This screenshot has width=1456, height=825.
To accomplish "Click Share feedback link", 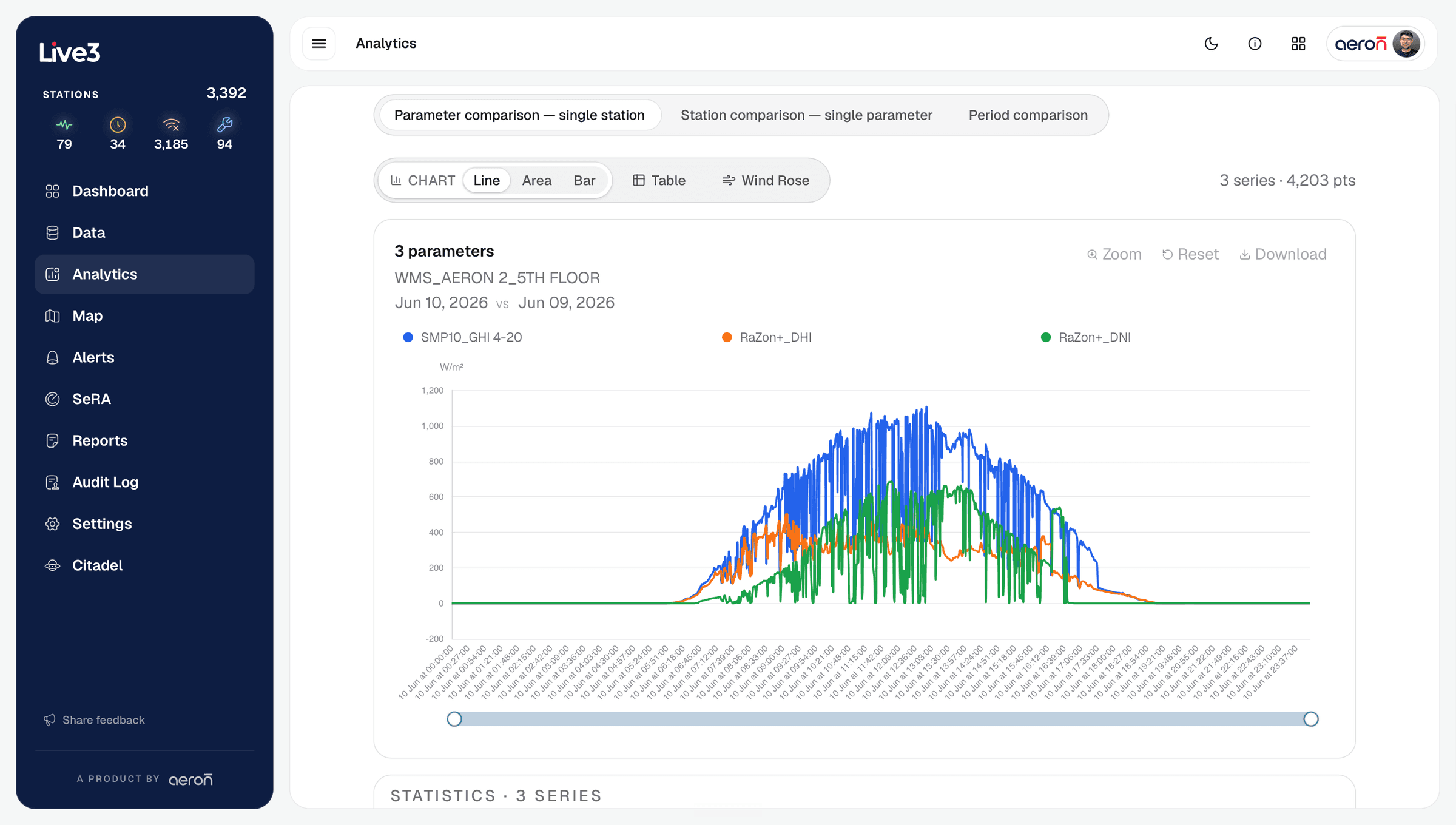I will 95,720.
